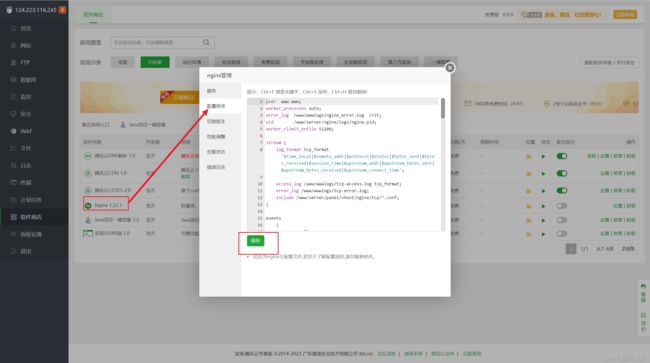The height and width of the screenshot is (363, 650).
Task: Click the Java项目一键部署 3.5 entry in the list
Action: [116, 220]
